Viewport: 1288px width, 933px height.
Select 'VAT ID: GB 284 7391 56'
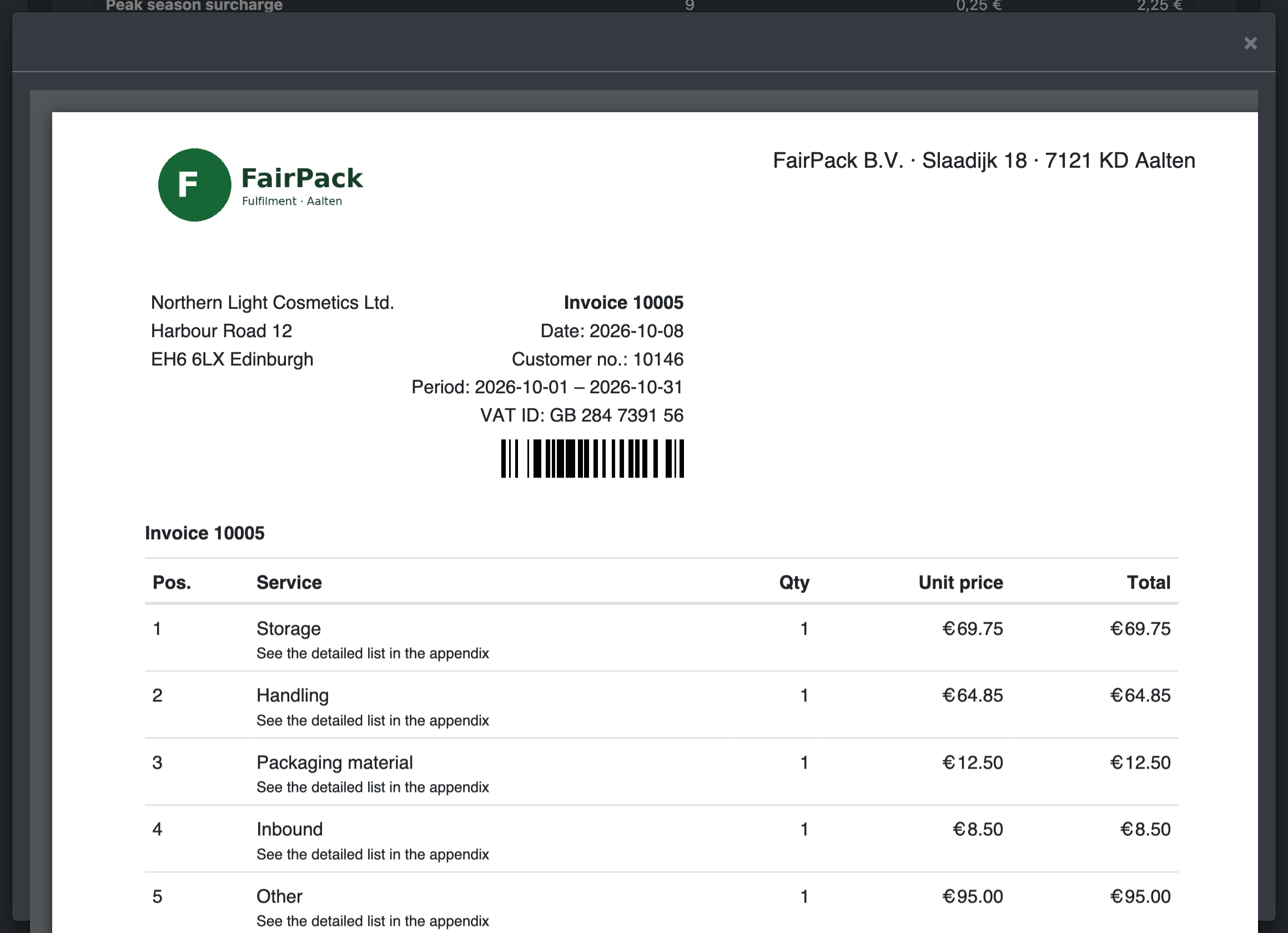tap(581, 415)
